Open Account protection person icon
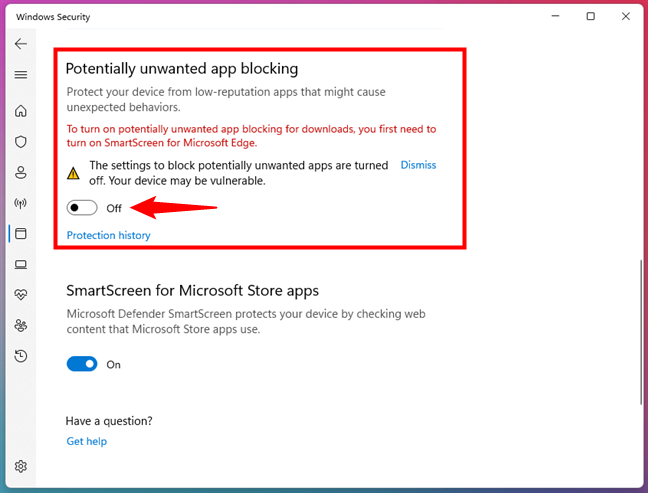The width and height of the screenshot is (648, 493). click(x=21, y=172)
